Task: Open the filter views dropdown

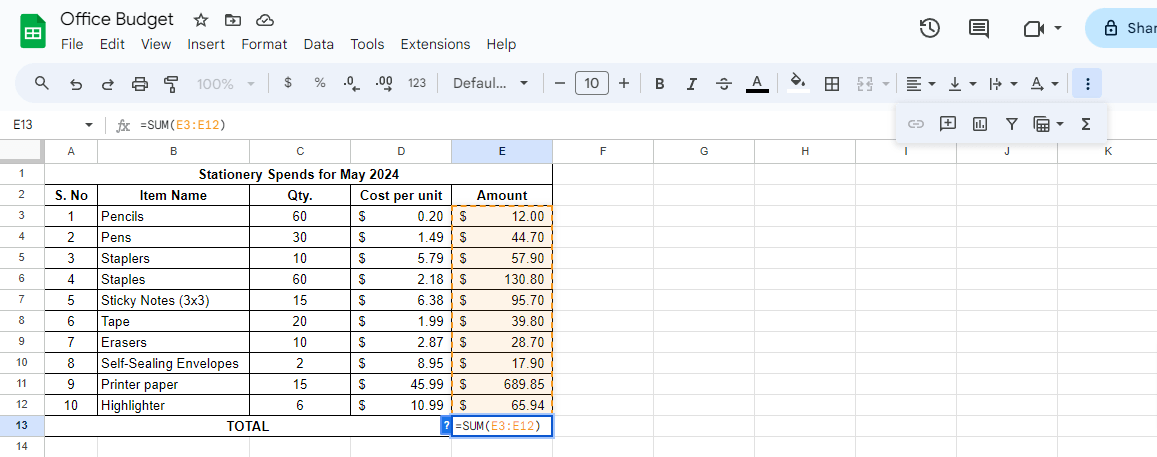Action: click(x=1049, y=124)
